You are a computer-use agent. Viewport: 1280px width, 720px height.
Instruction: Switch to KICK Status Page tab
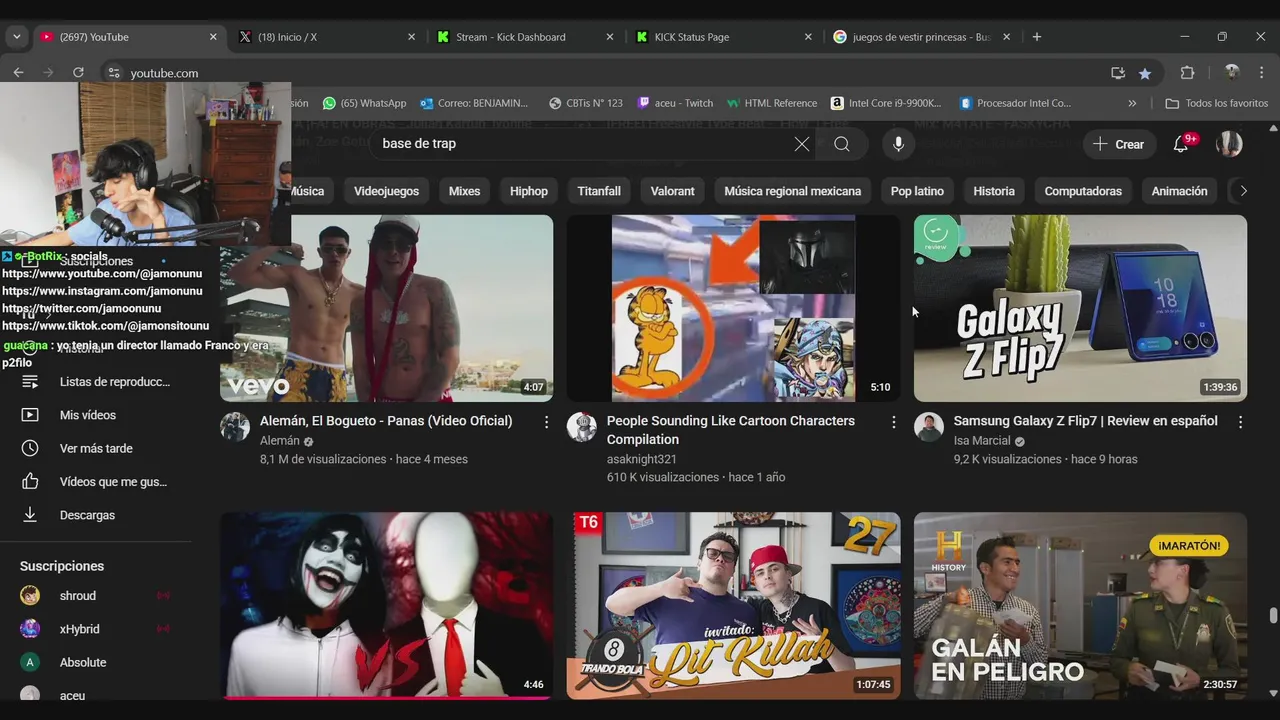tap(724, 37)
